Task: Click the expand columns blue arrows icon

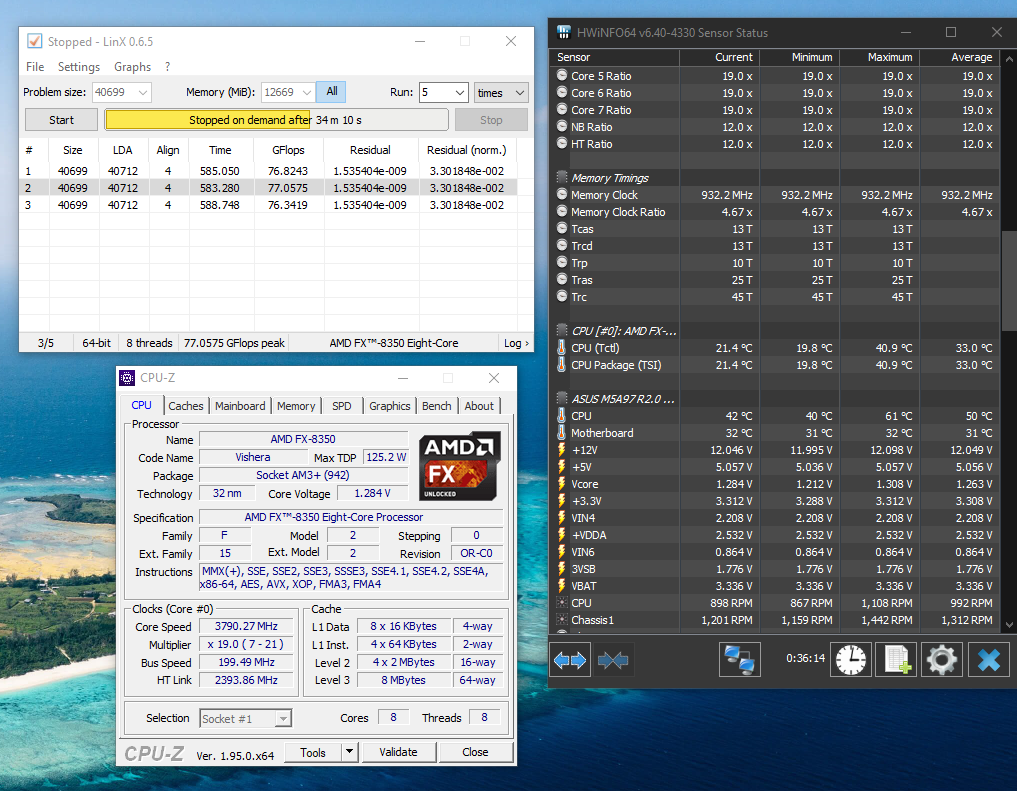Action: (x=571, y=660)
